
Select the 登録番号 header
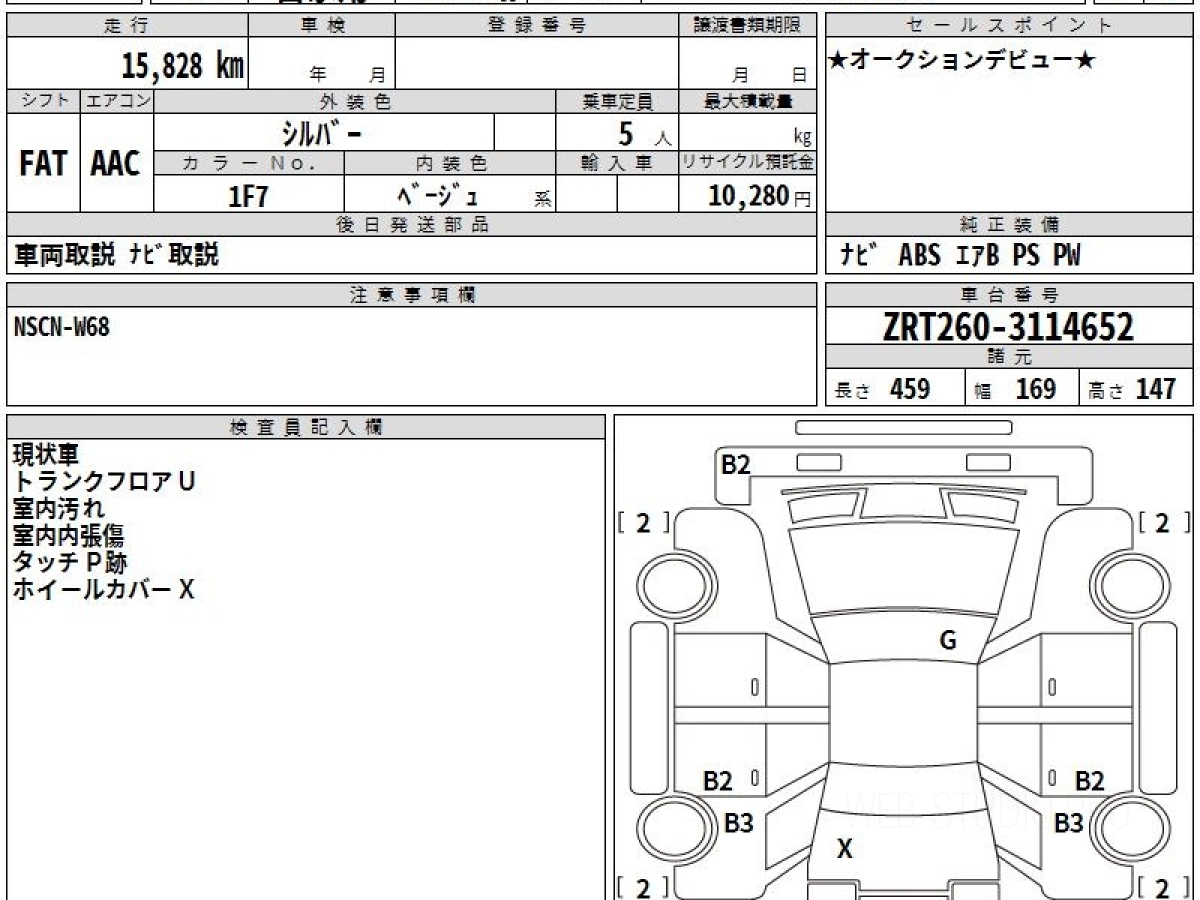(x=537, y=26)
